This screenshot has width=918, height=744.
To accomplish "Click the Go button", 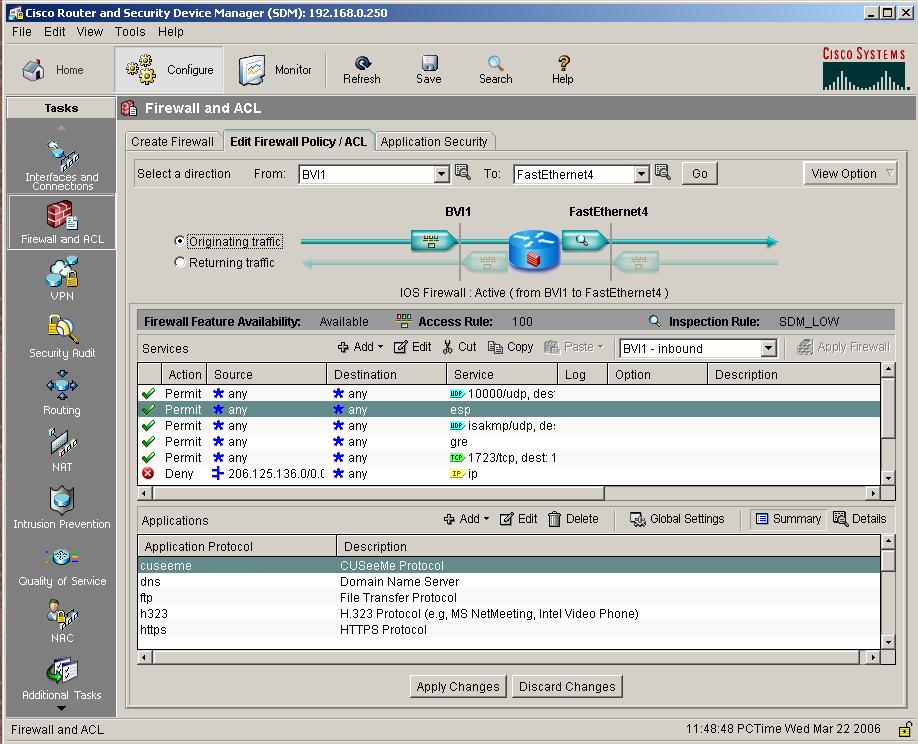I will click(700, 174).
